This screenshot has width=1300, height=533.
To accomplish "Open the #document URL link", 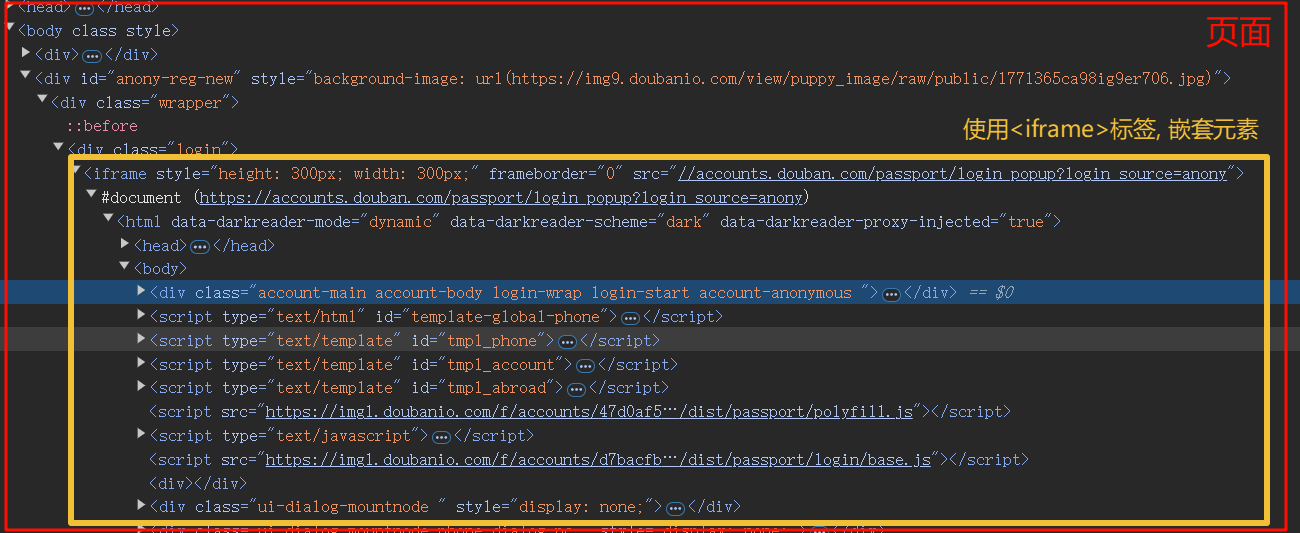I will [501, 198].
